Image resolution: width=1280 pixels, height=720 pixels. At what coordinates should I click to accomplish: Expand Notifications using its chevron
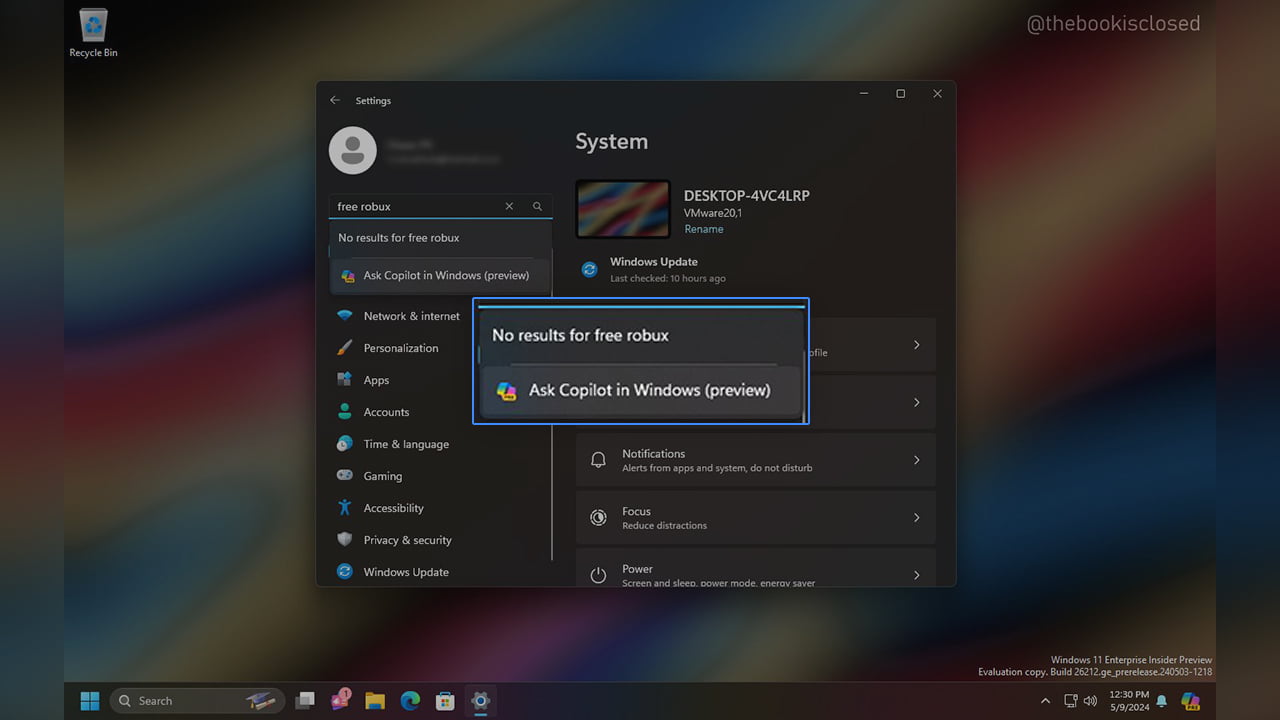pyautogui.click(x=916, y=460)
